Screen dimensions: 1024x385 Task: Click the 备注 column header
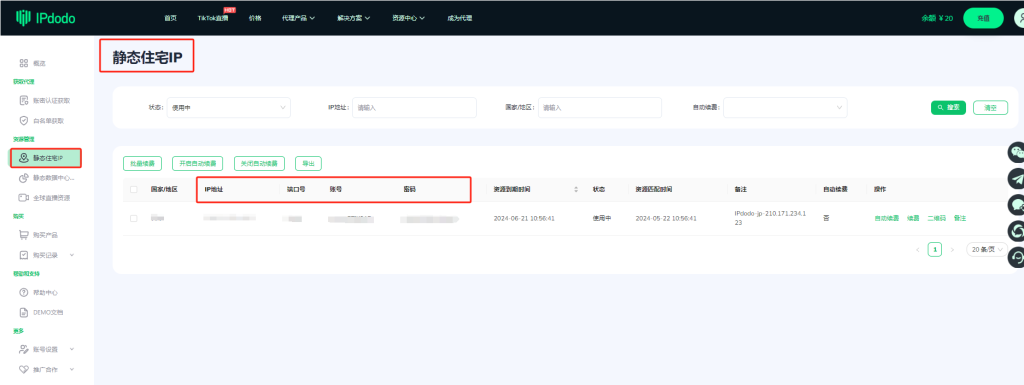740,189
